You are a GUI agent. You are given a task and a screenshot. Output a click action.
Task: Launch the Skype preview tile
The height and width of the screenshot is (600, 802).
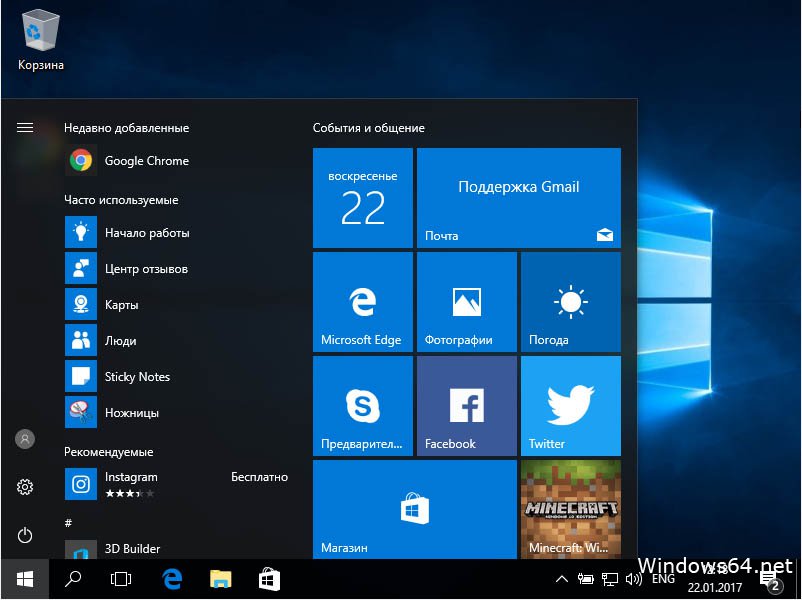click(363, 406)
